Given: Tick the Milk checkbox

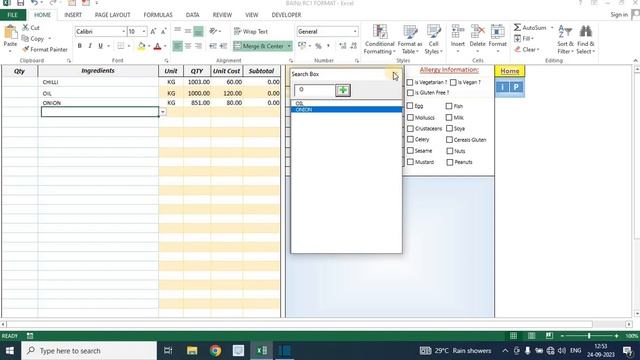Looking at the screenshot, I should coord(449,117).
